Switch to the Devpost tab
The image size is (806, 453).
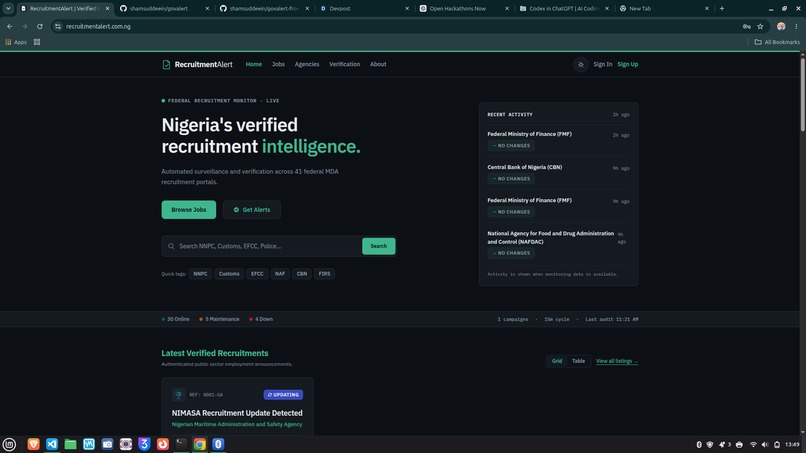click(x=363, y=8)
